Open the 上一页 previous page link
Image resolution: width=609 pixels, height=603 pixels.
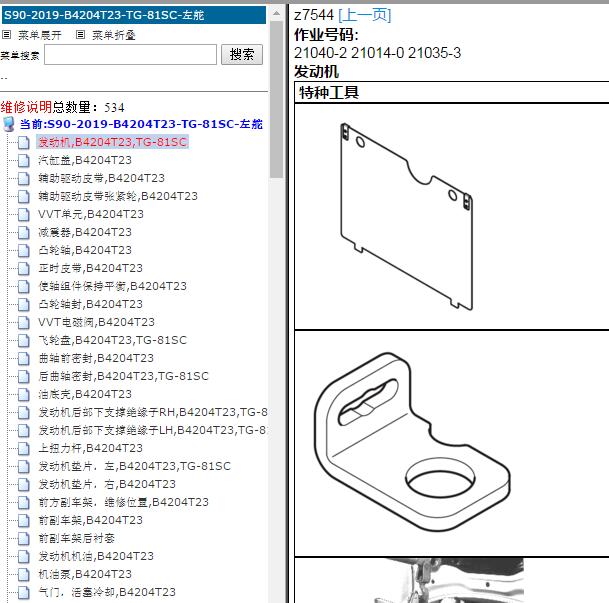pos(365,15)
